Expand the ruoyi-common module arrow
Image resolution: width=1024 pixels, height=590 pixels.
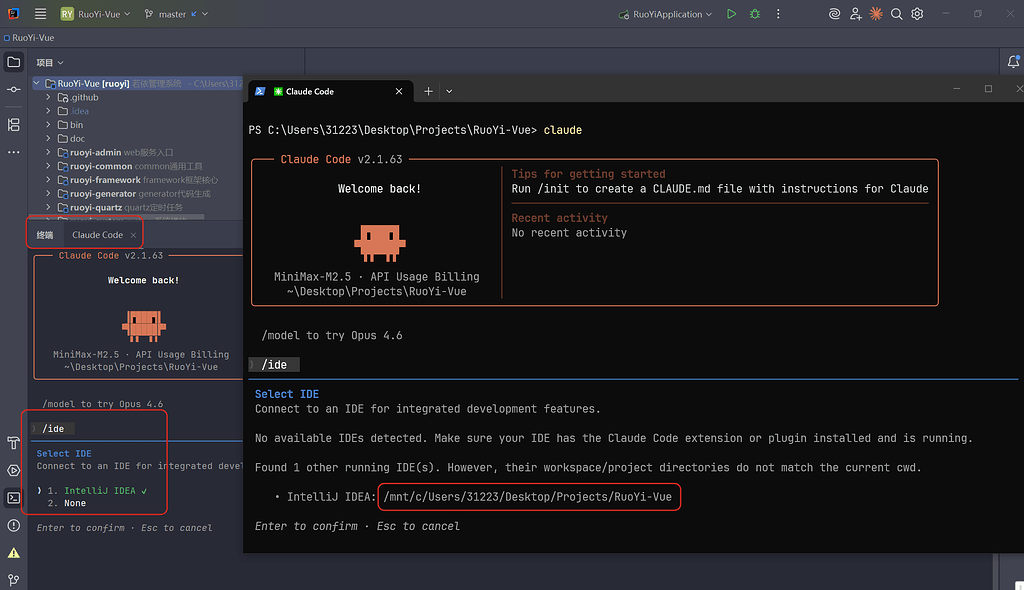(48, 166)
